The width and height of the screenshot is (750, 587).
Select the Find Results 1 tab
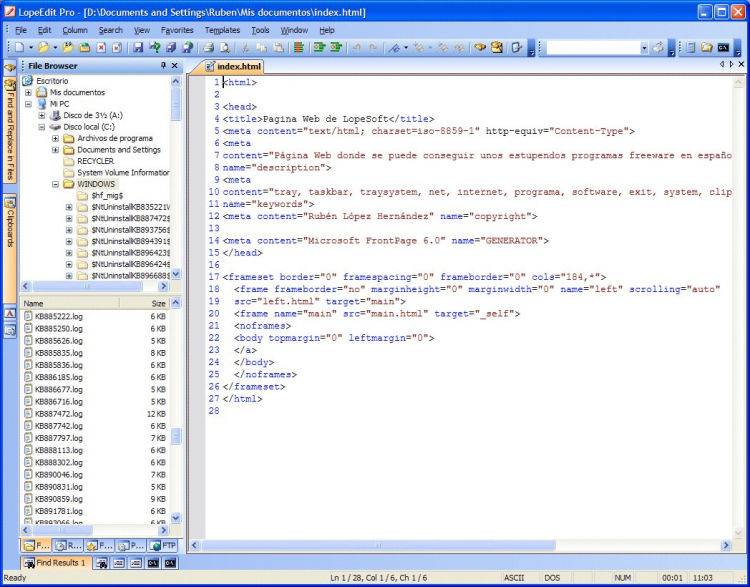(55, 563)
